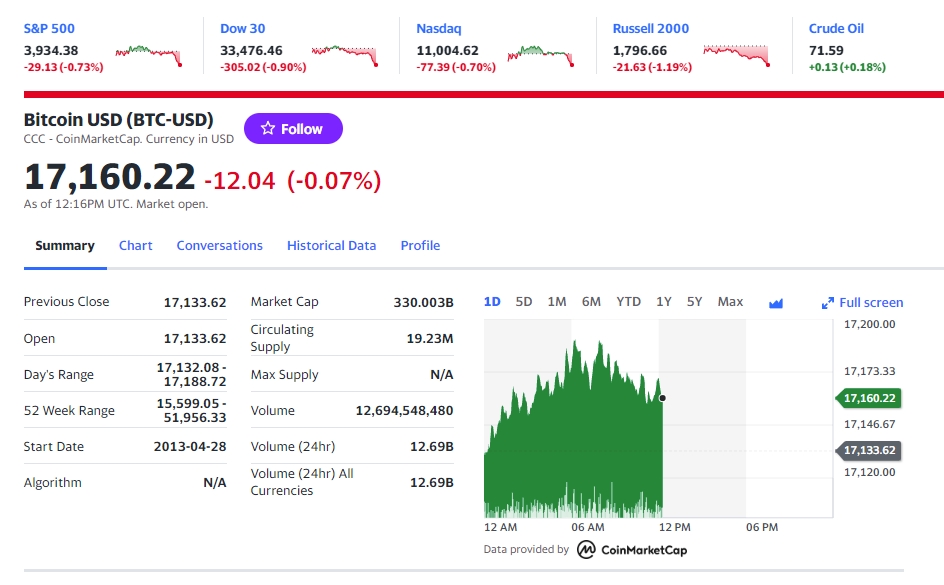
Task: Switch chart range to Max
Action: click(730, 302)
